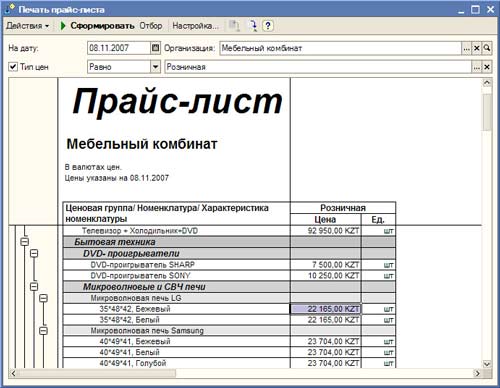Select the 7 500,00 KZT price cell

click(326, 265)
